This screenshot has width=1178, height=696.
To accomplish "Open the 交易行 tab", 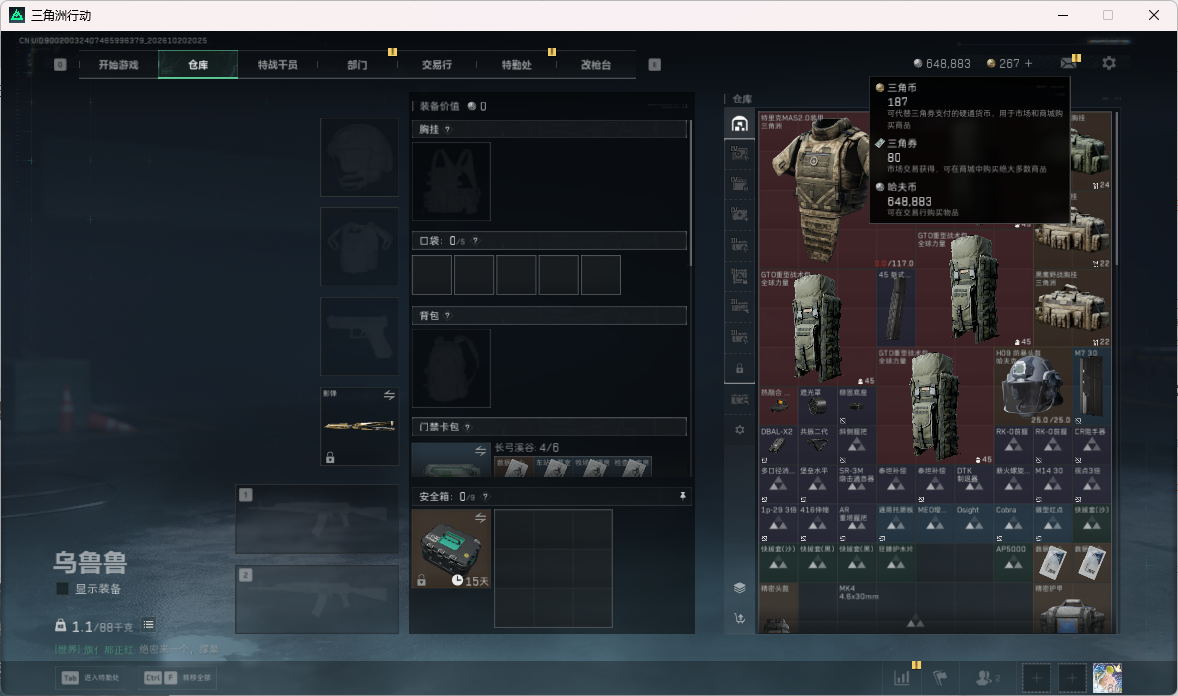I will coord(436,65).
